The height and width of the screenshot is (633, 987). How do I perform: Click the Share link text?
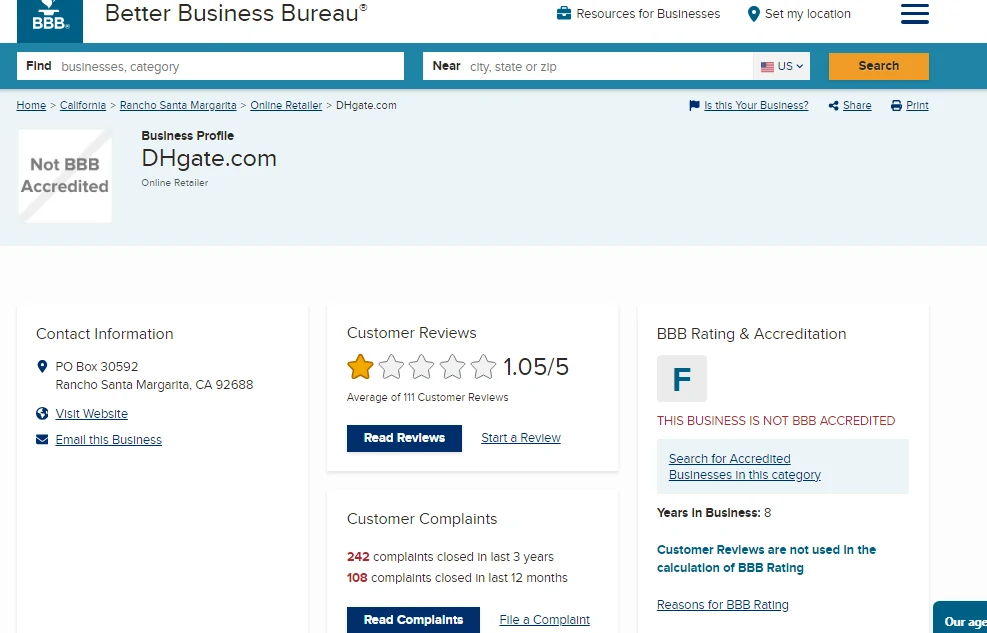(857, 105)
